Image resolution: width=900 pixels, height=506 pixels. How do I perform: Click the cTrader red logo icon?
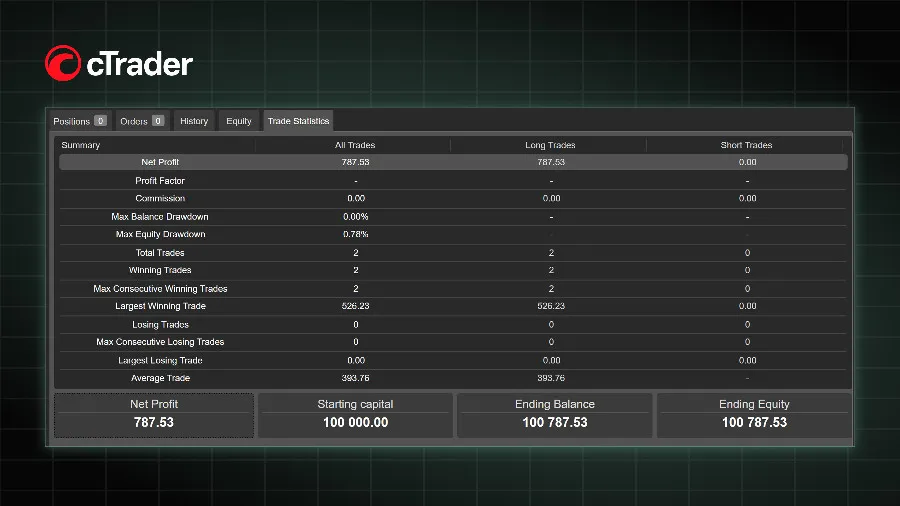pos(63,63)
